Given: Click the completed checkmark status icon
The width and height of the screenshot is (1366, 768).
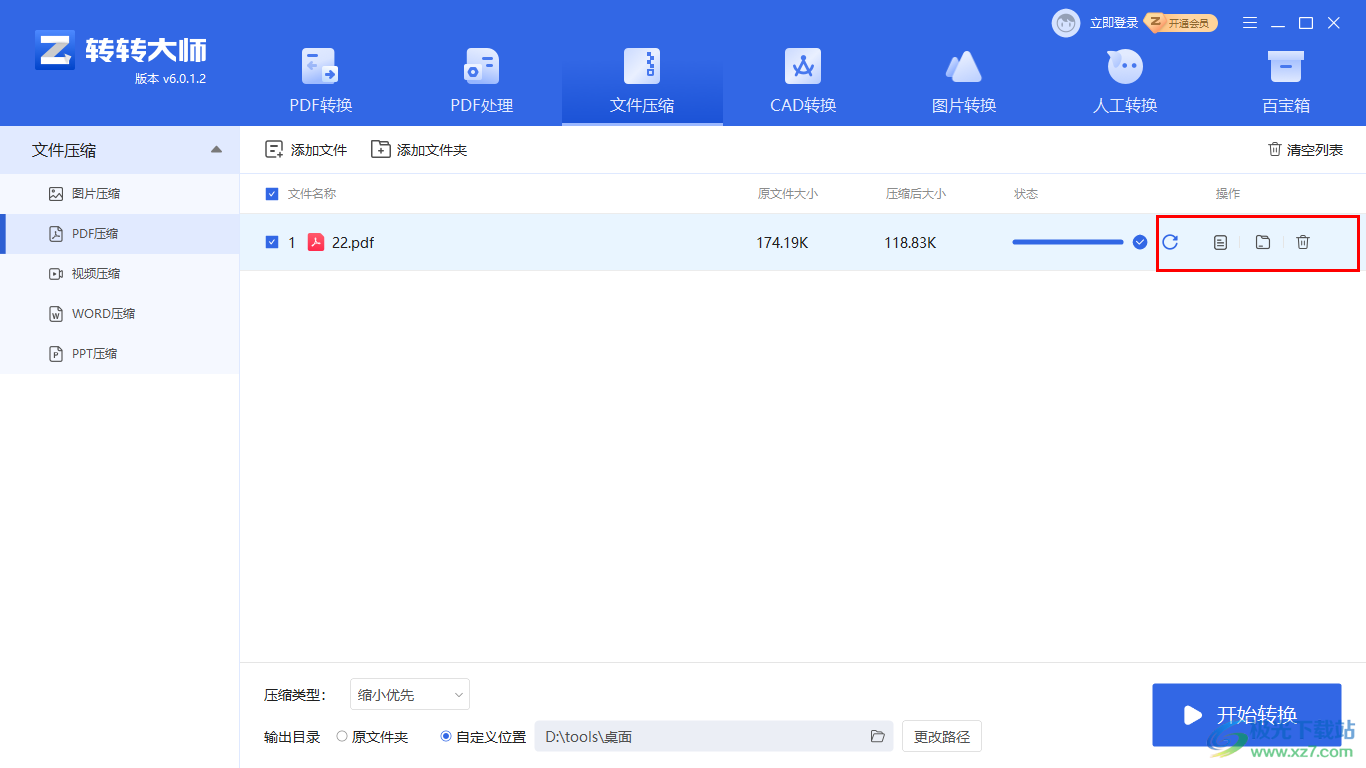Looking at the screenshot, I should pyautogui.click(x=1140, y=242).
